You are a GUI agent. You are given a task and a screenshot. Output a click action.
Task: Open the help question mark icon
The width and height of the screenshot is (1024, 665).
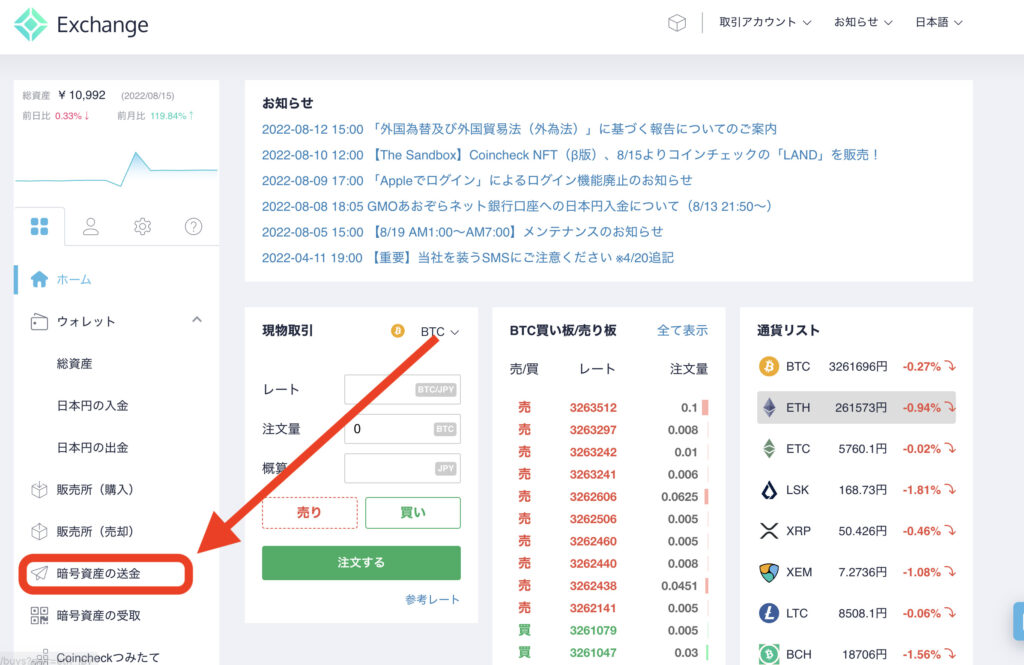point(193,227)
